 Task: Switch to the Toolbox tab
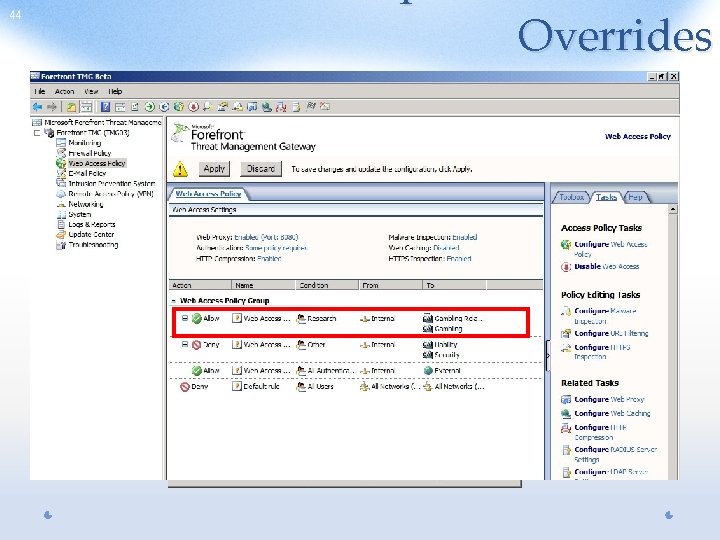(571, 197)
